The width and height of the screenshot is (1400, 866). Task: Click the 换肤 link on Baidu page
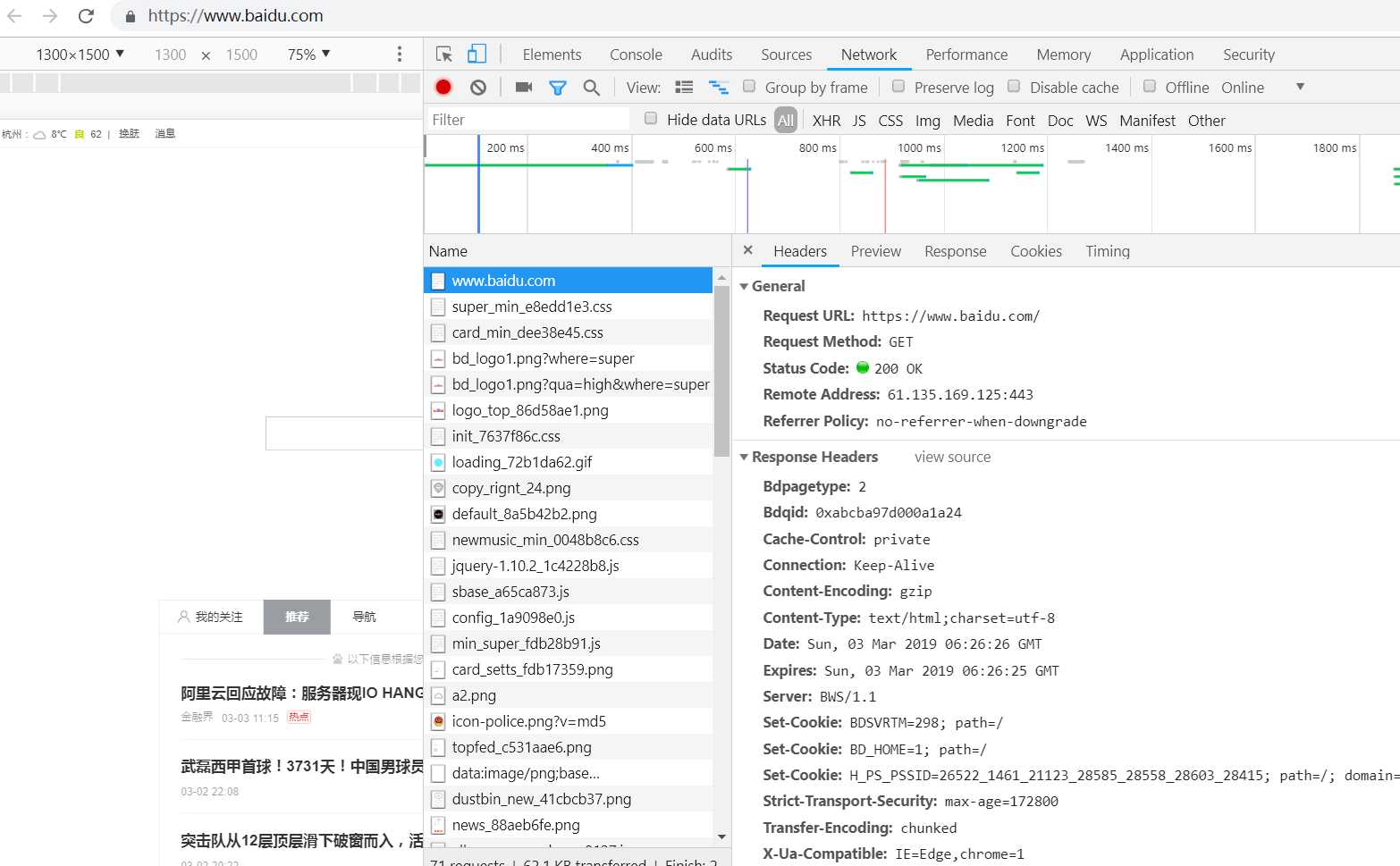click(x=130, y=134)
